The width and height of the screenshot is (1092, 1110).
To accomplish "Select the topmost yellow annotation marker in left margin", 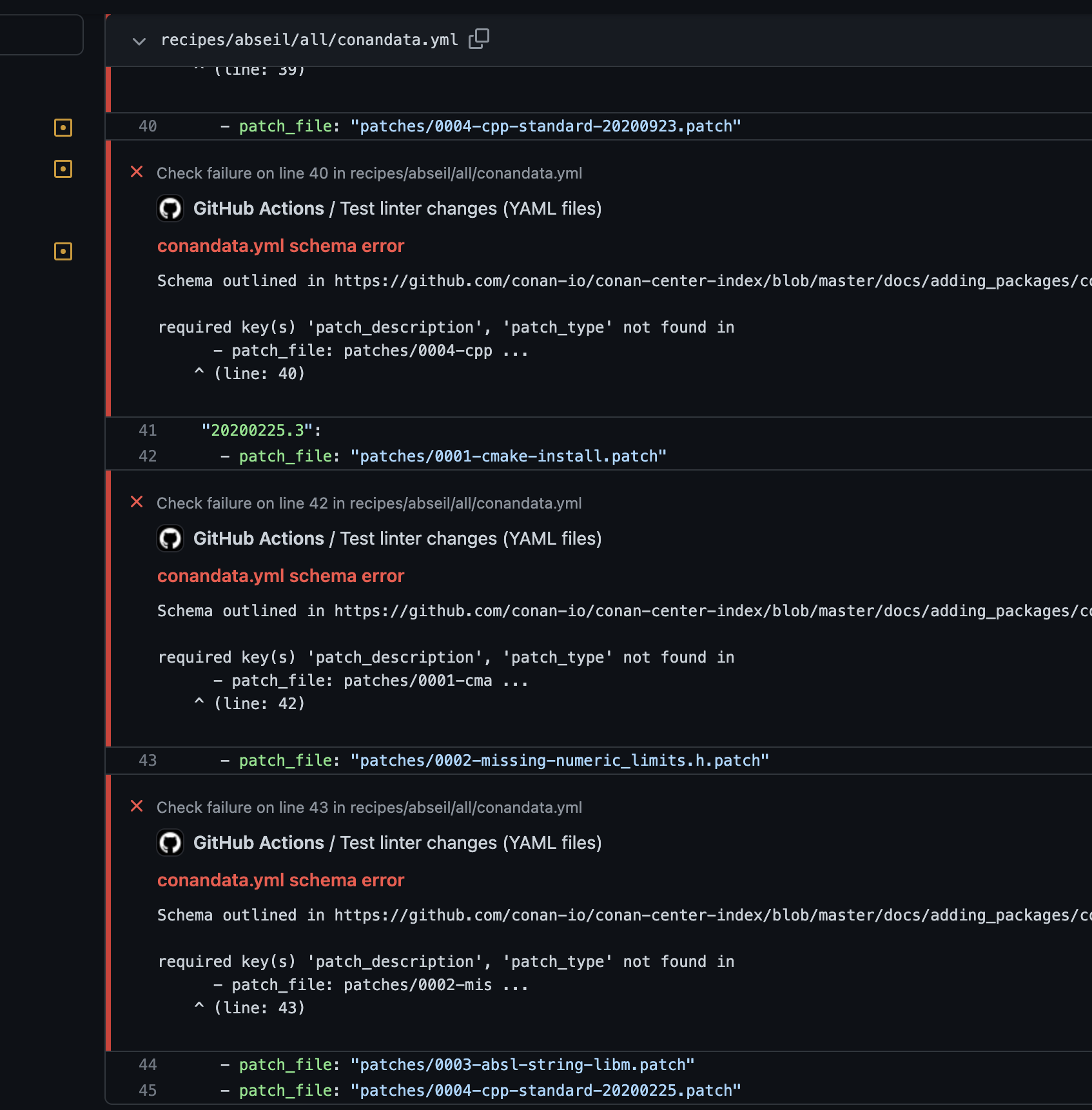I will coord(63,128).
